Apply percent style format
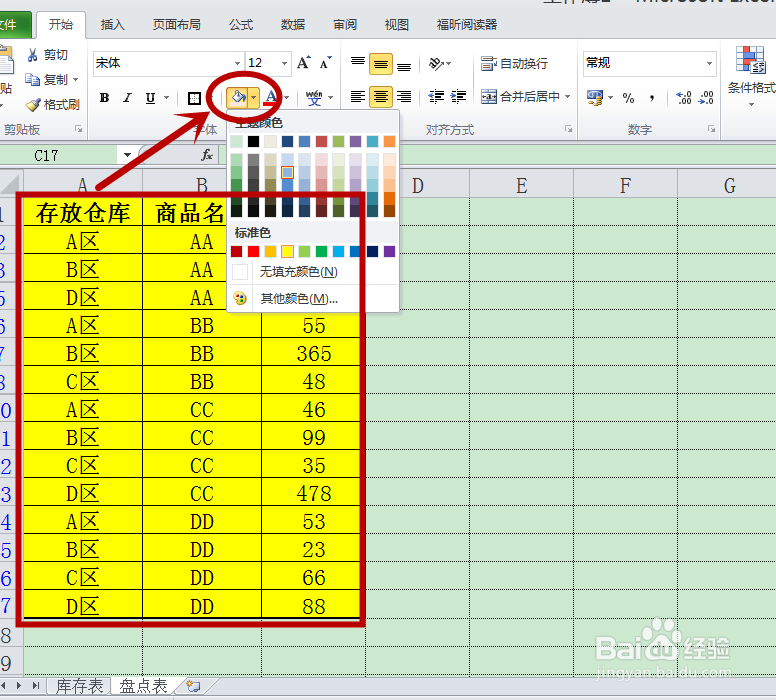Viewport: 776px width, 700px height. 629,98
